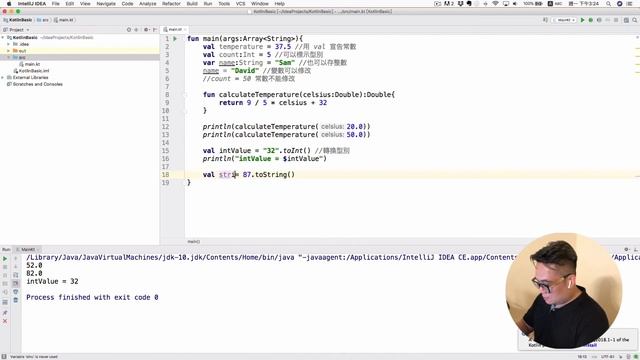Toggle scroll to end in console
Viewport: 640px width, 360px height.
[x=16, y=283]
